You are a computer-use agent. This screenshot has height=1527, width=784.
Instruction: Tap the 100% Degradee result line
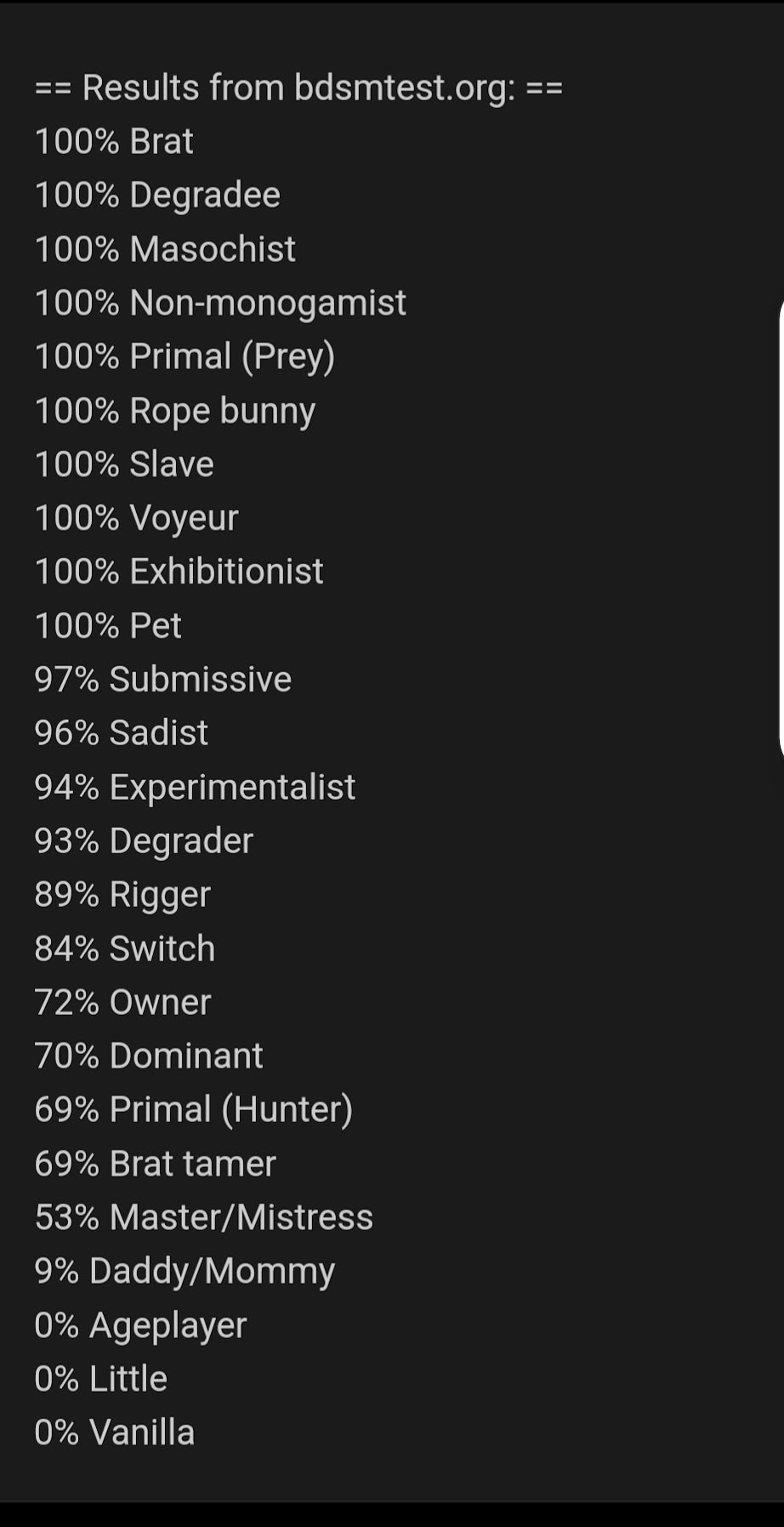(157, 196)
